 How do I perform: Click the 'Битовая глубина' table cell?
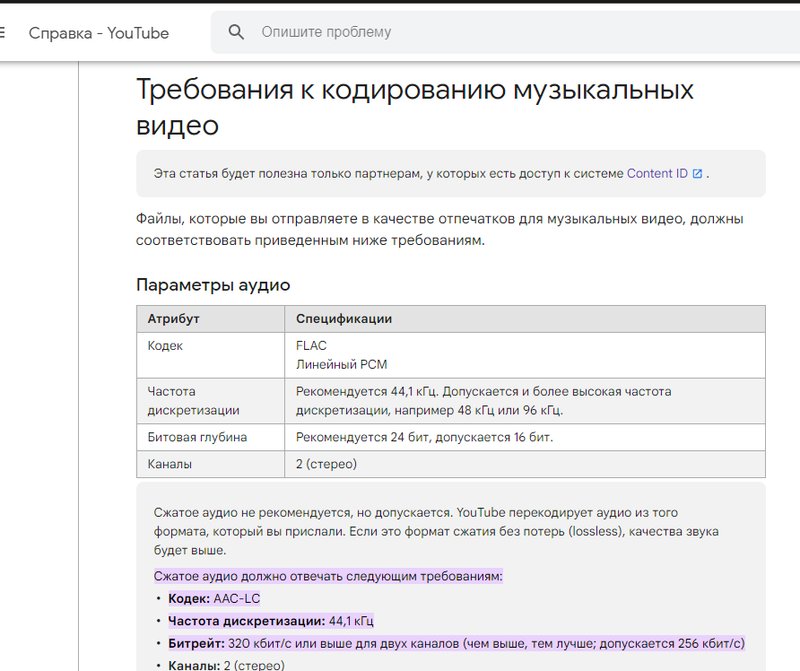tap(210, 437)
